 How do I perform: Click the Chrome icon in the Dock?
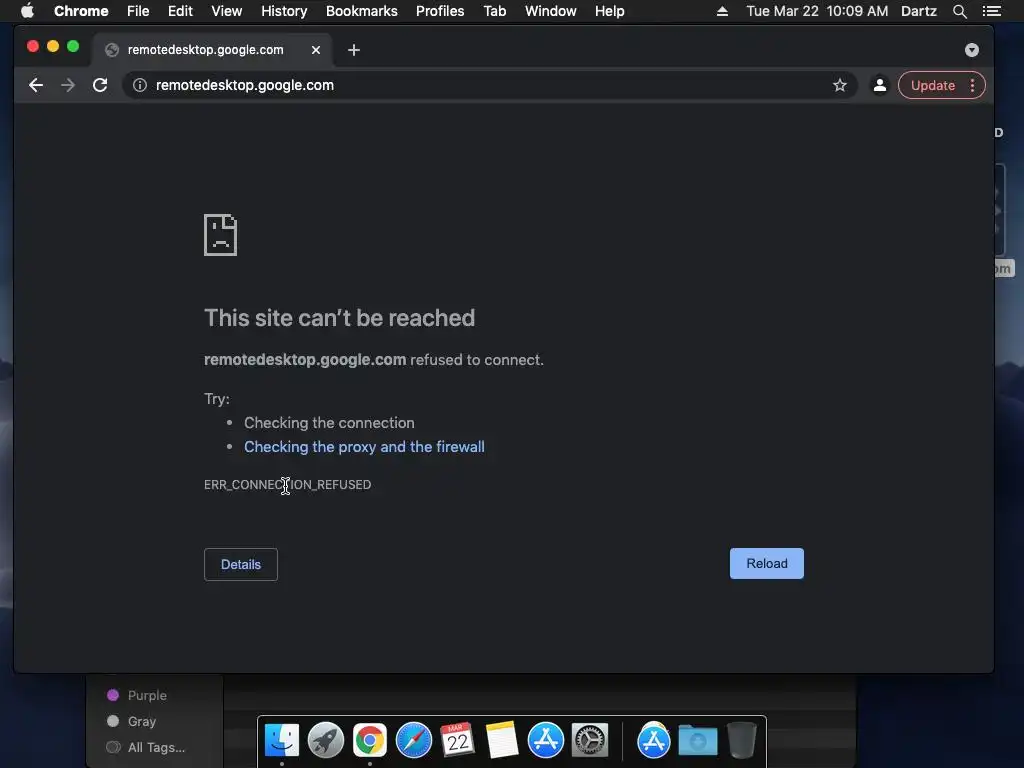pos(370,740)
